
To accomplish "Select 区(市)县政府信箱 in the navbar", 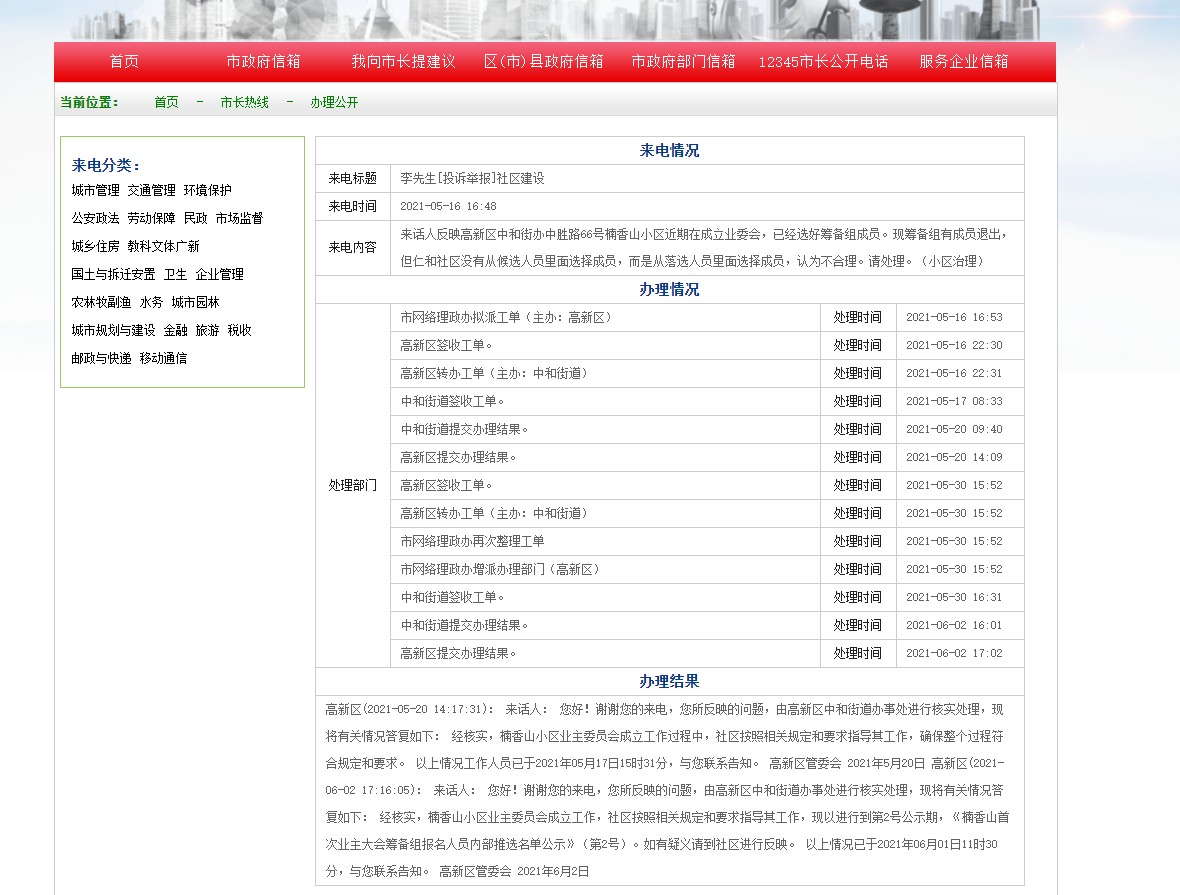I will tap(543, 62).
